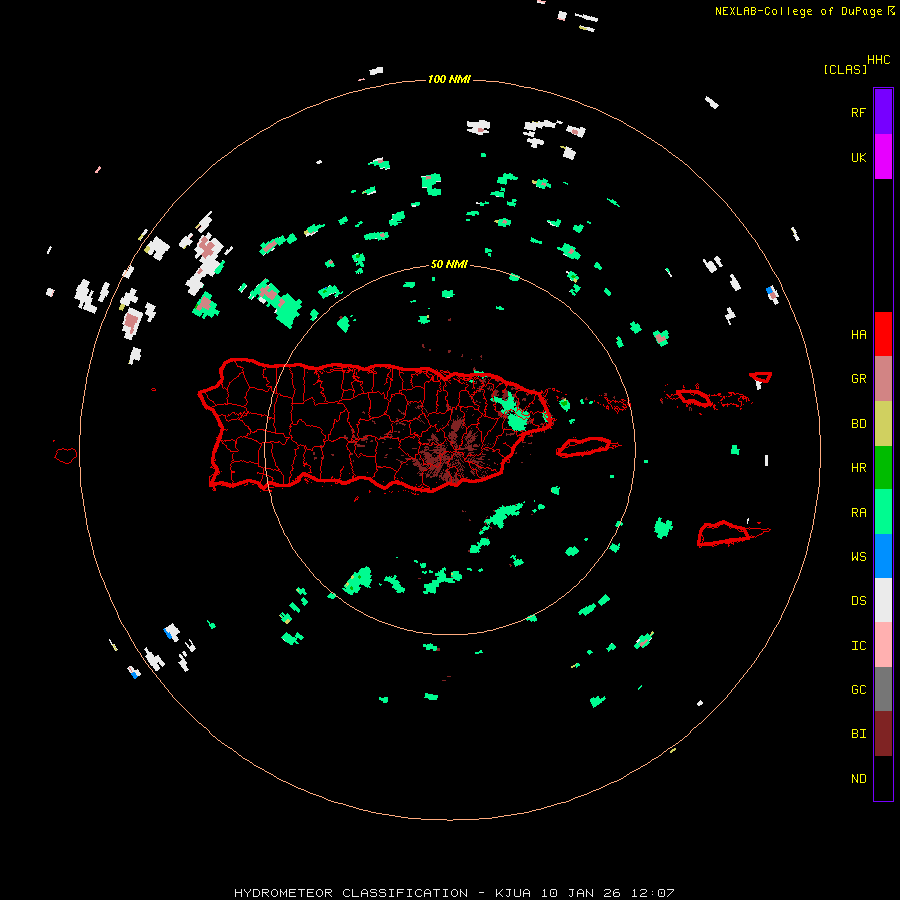Click the GR legend label
The height and width of the screenshot is (900, 900).
tap(858, 379)
